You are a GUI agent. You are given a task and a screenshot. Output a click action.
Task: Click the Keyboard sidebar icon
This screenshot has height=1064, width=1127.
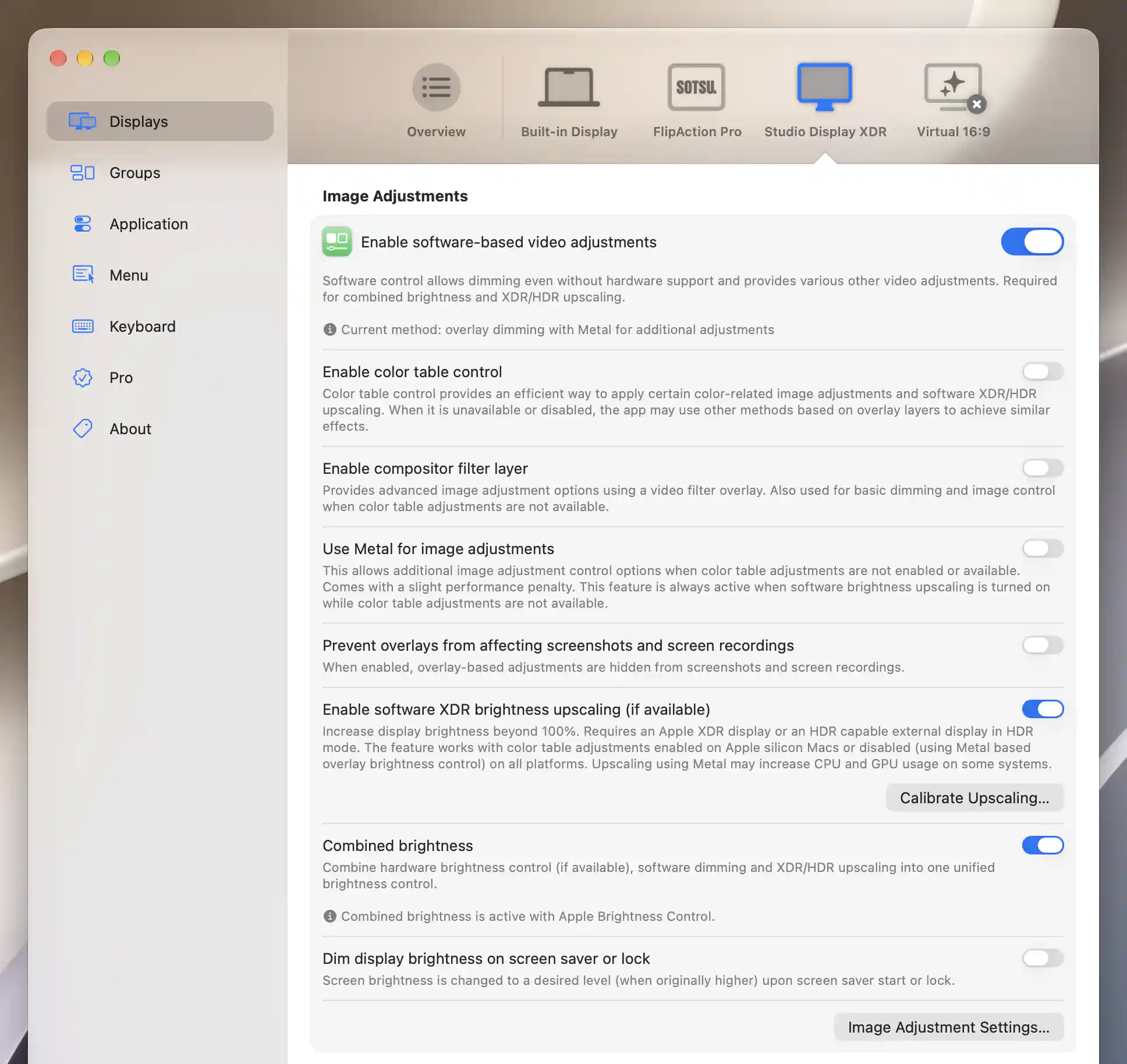coord(82,326)
